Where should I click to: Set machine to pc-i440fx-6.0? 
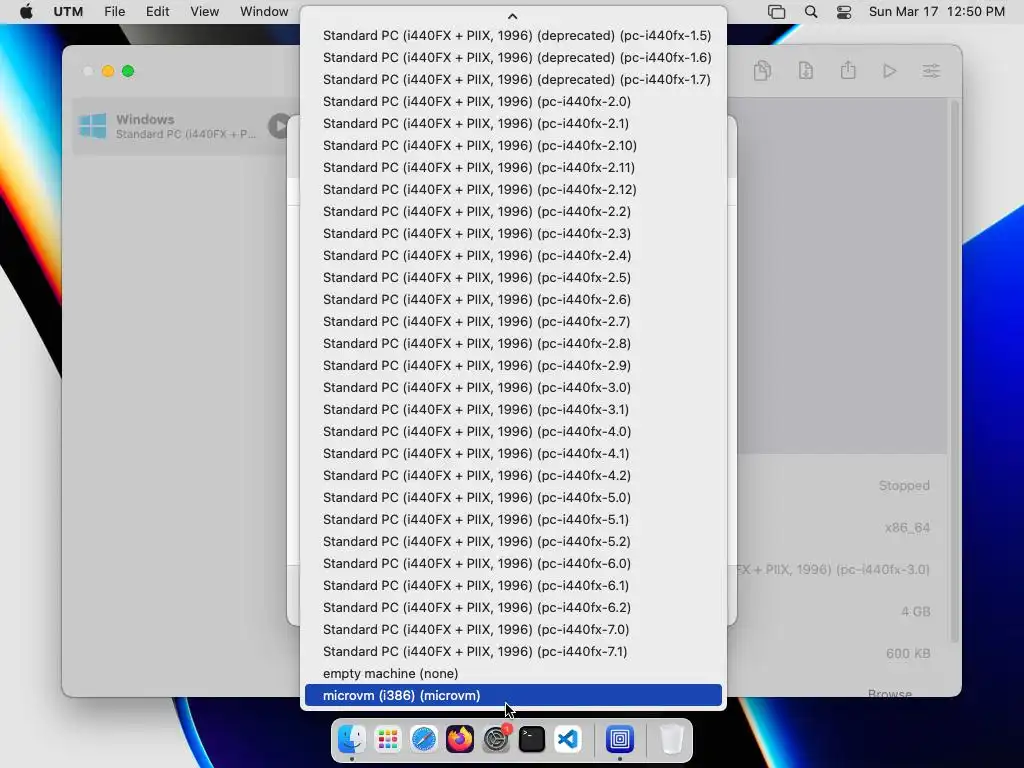pyautogui.click(x=513, y=564)
